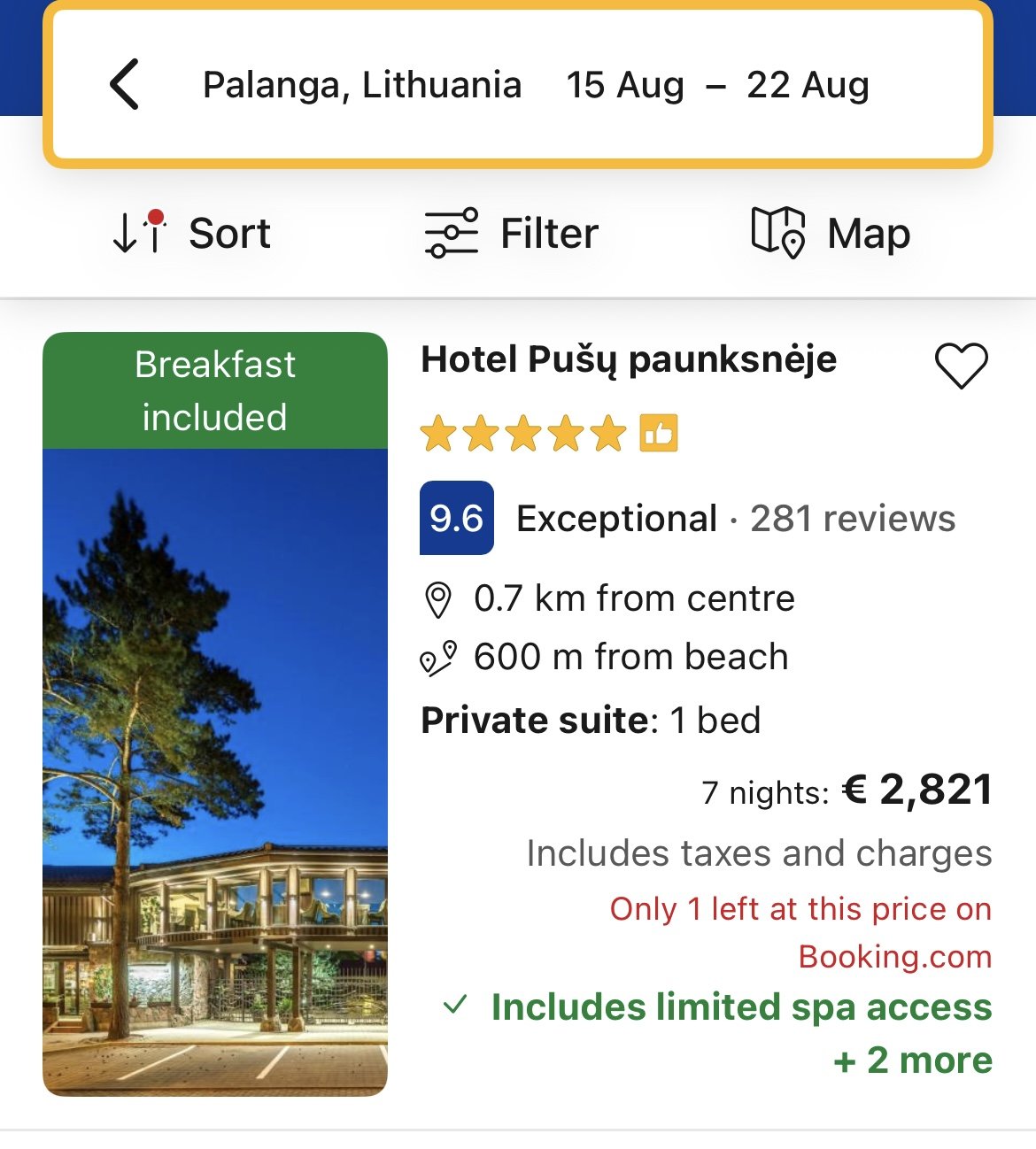Open Hotel Pušų paunksnėje title link

(629, 359)
